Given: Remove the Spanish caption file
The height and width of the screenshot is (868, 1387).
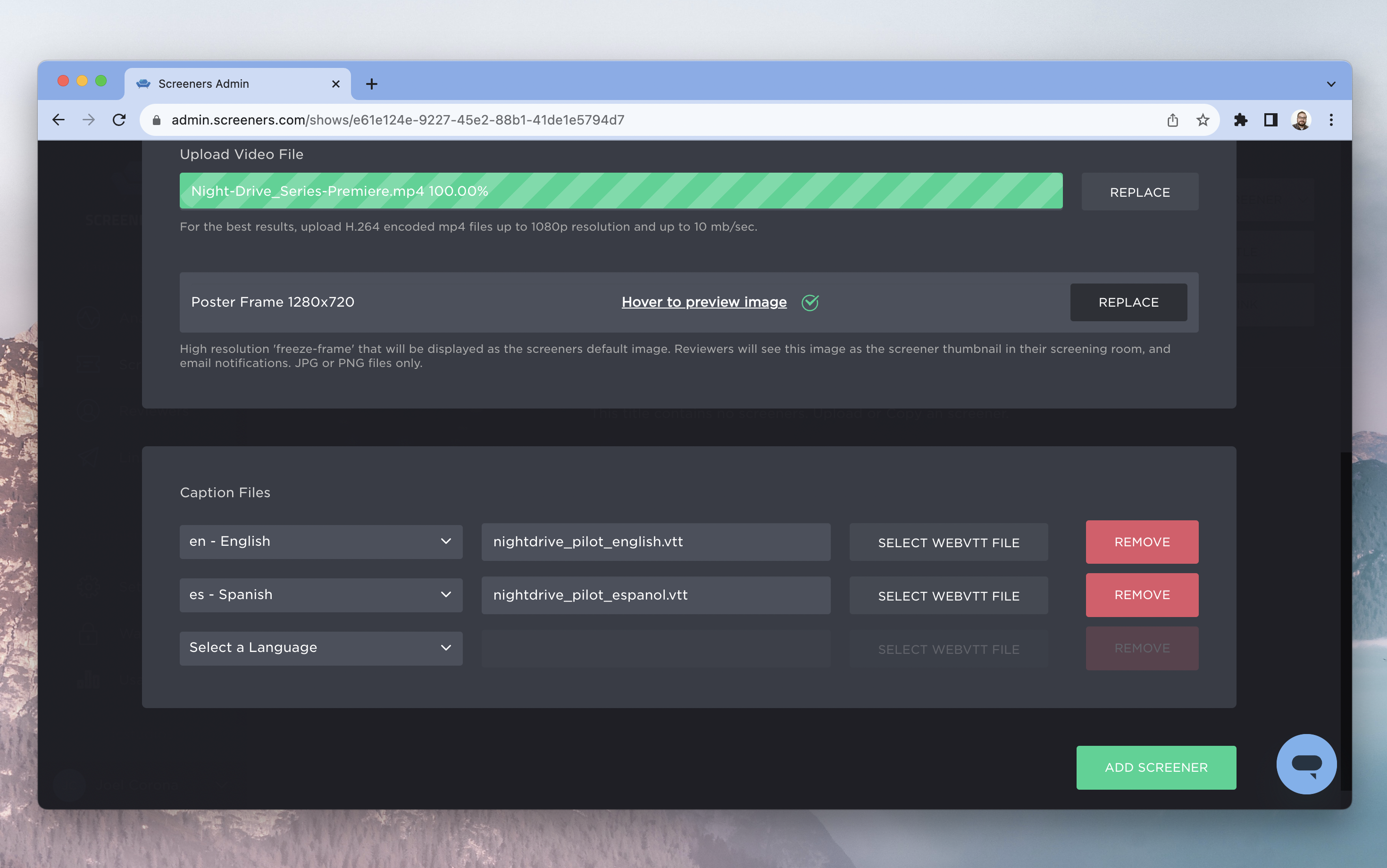Looking at the screenshot, I should coord(1141,595).
